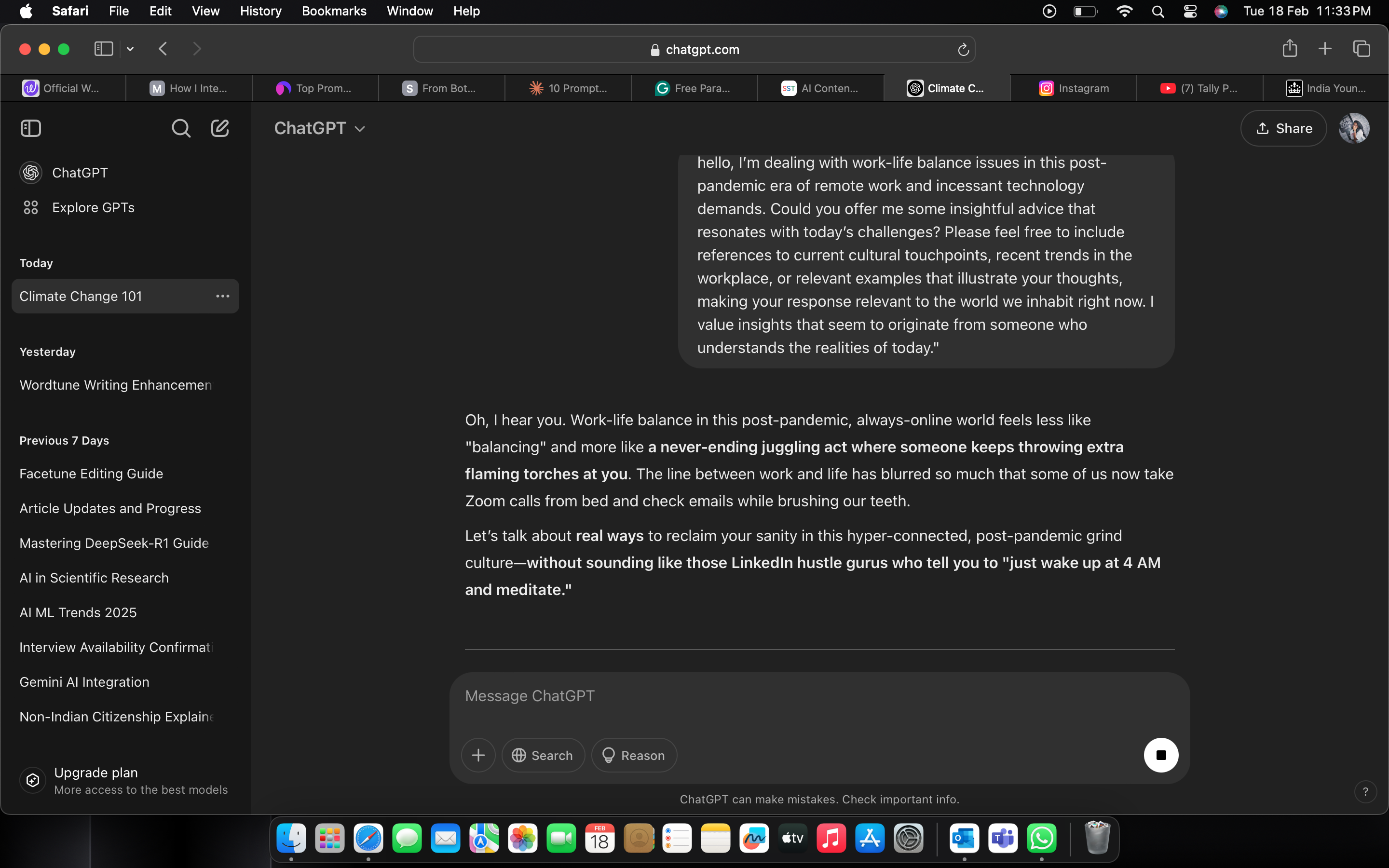Click the Message ChatGPT input field
Screen dimensions: 1389x868
(x=819, y=696)
